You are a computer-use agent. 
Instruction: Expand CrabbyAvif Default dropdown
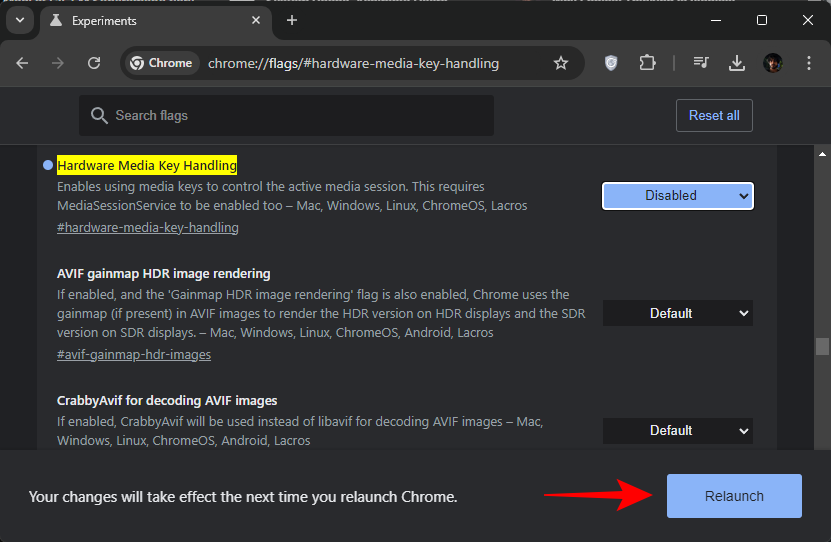pyautogui.click(x=677, y=430)
